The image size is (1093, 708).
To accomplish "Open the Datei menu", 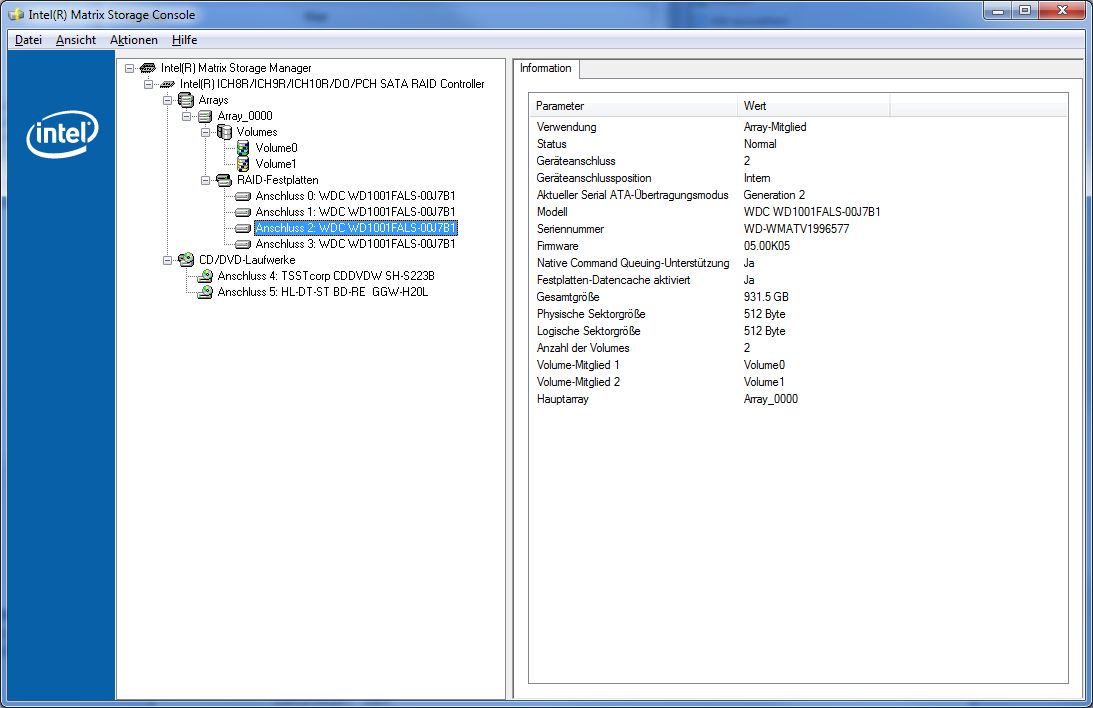I will coord(29,40).
